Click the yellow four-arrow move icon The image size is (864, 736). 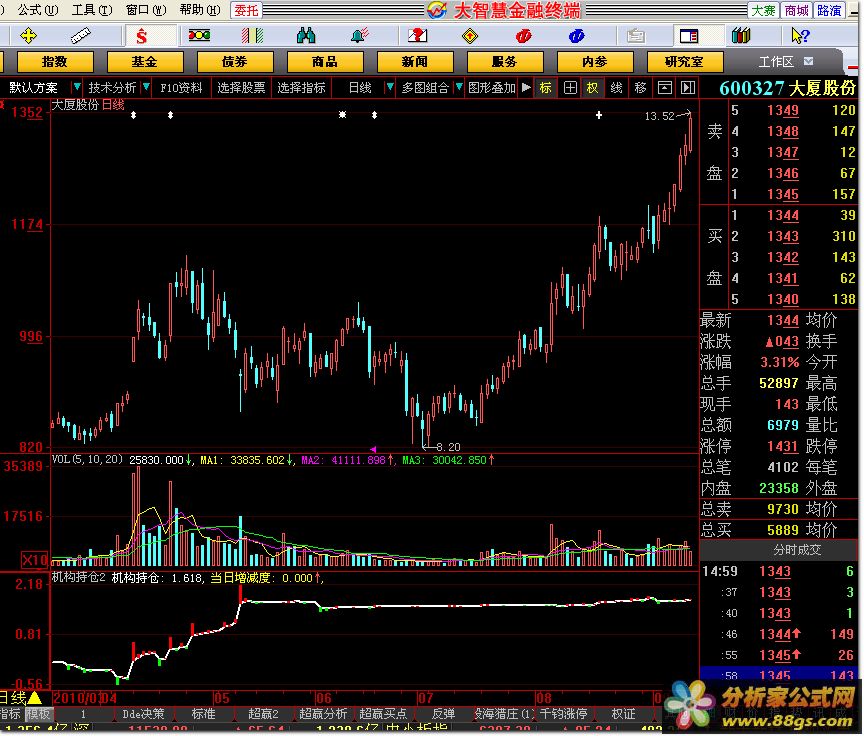click(x=28, y=36)
